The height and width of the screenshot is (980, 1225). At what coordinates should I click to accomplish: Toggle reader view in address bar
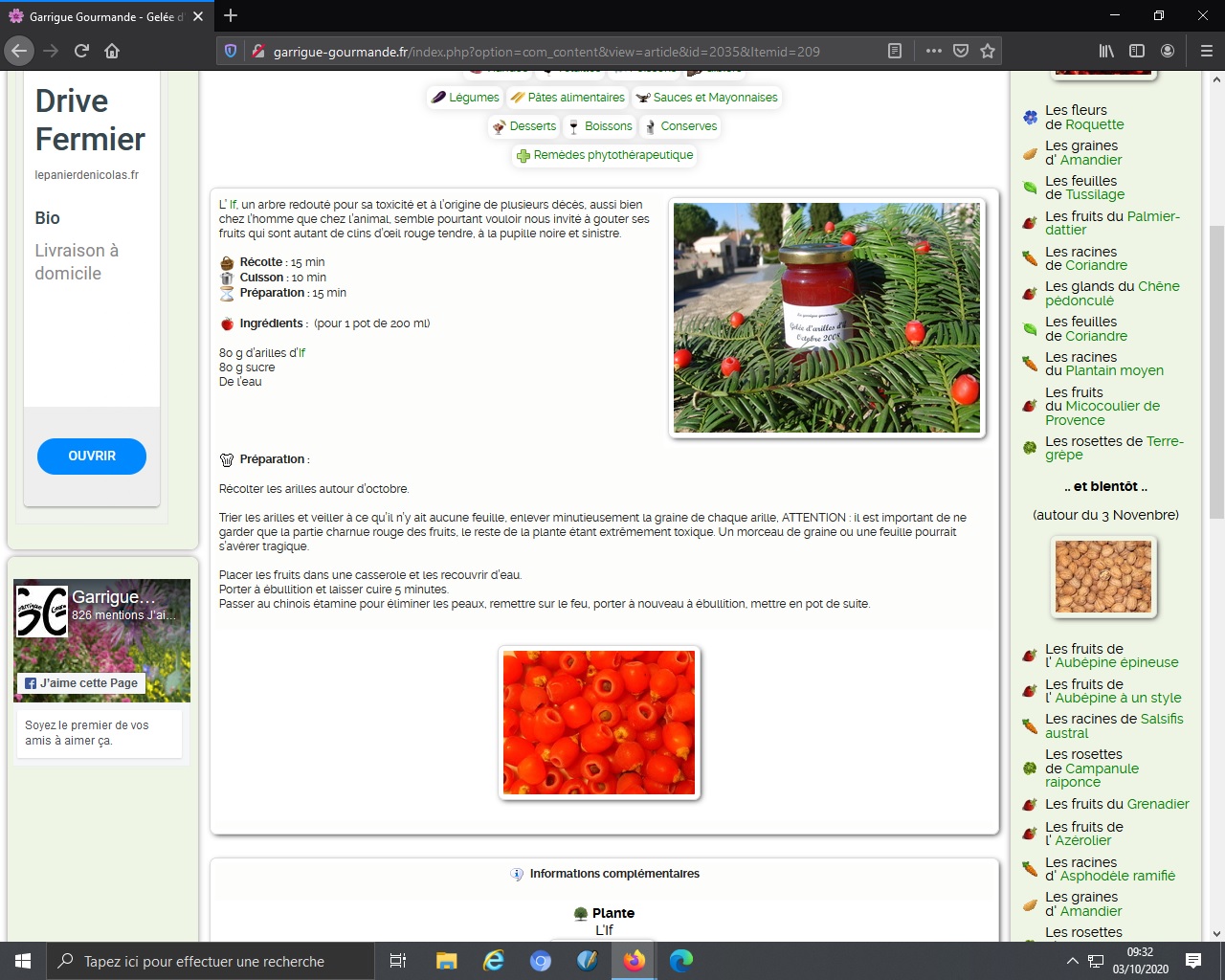coord(895,51)
